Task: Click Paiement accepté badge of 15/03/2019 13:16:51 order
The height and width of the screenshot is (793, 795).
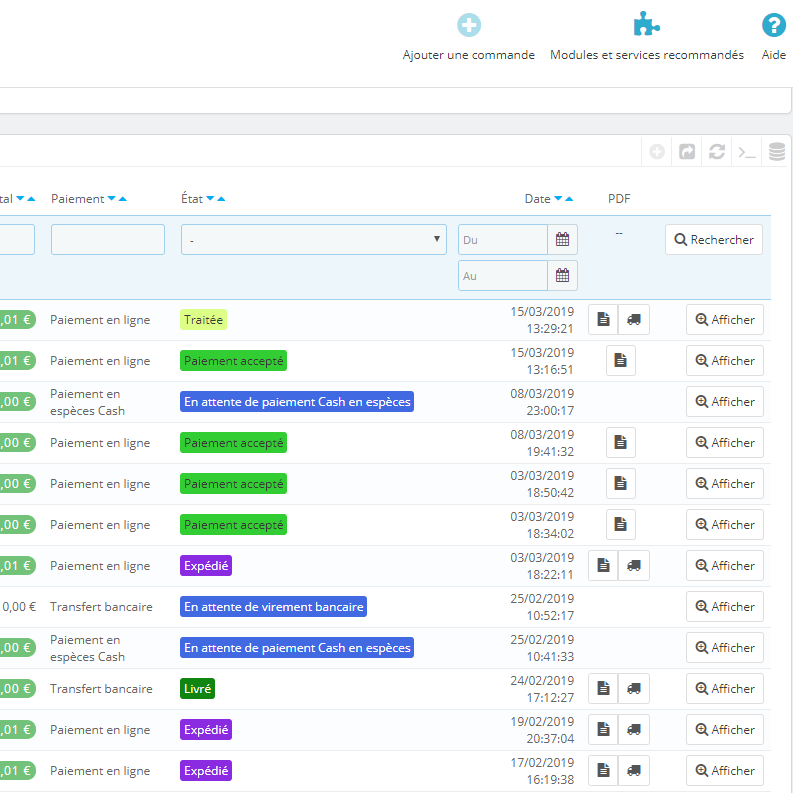Action: [233, 361]
